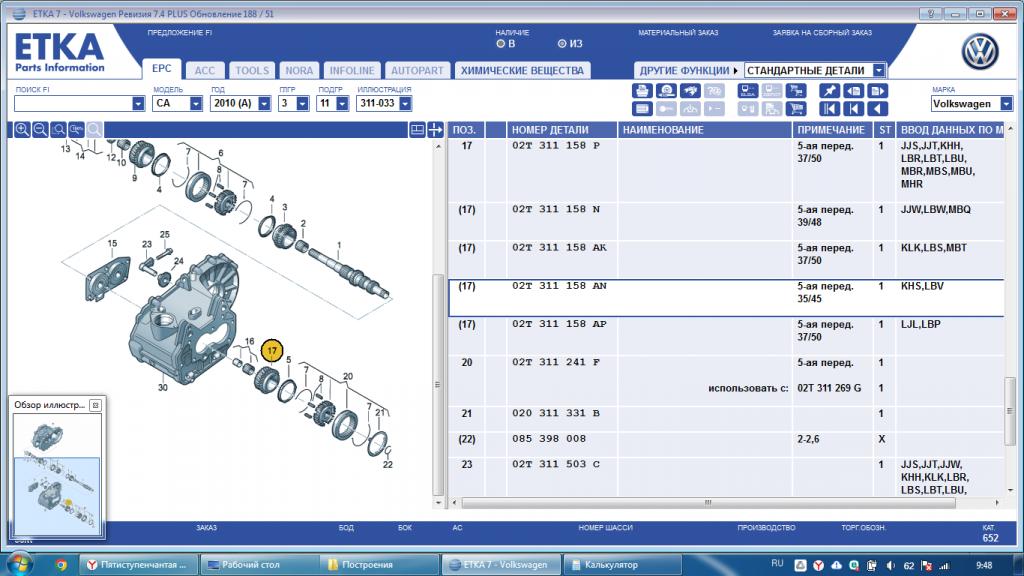Switch to the TOOLS tab
Image resolution: width=1024 pixels, height=576 pixels.
pyautogui.click(x=252, y=71)
